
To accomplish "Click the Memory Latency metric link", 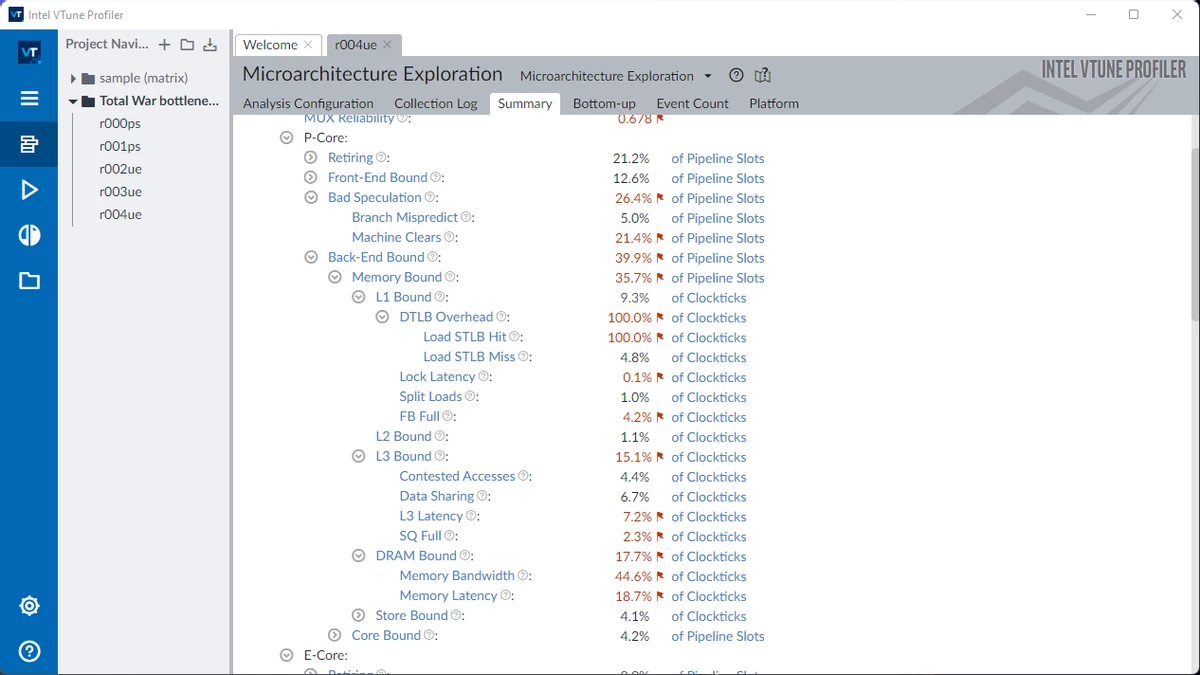I will pos(448,596).
